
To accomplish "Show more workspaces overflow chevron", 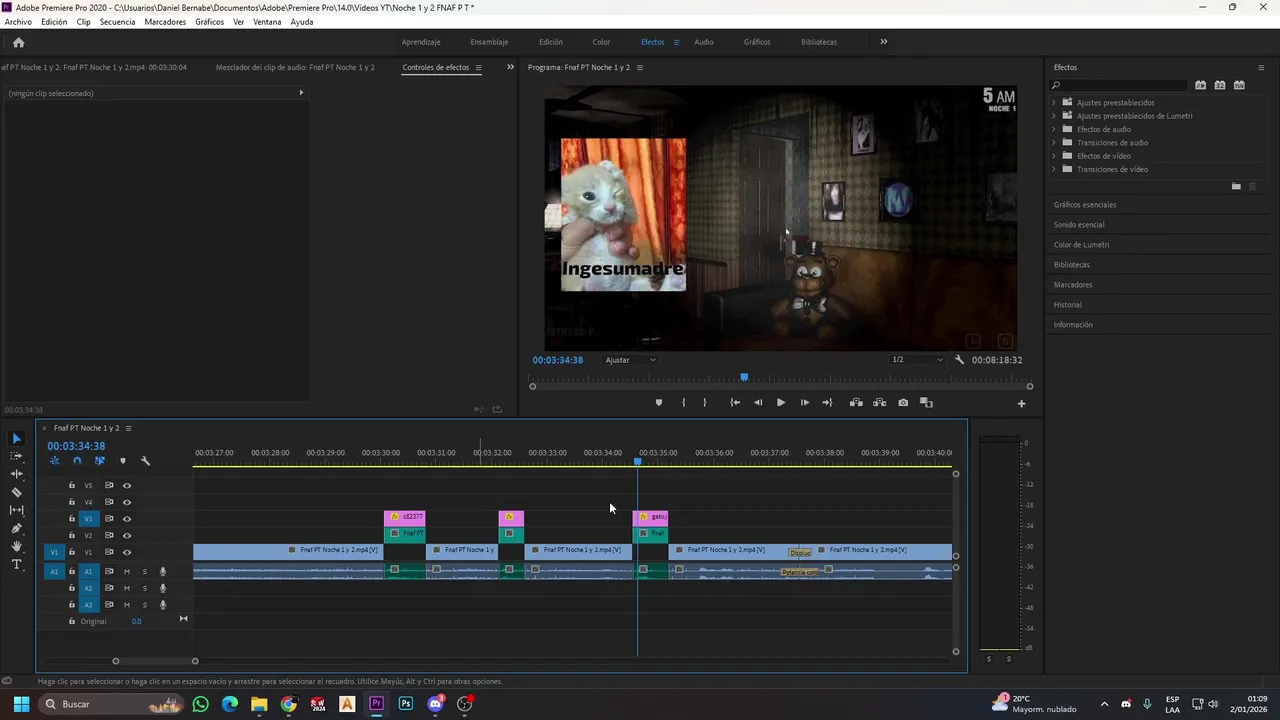I will pyautogui.click(x=884, y=42).
